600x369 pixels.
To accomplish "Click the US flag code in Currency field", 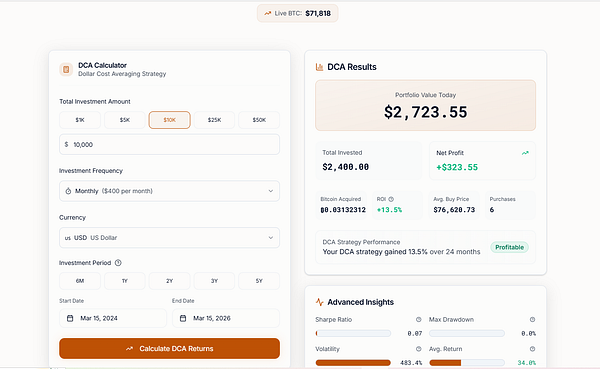I will tap(68, 238).
